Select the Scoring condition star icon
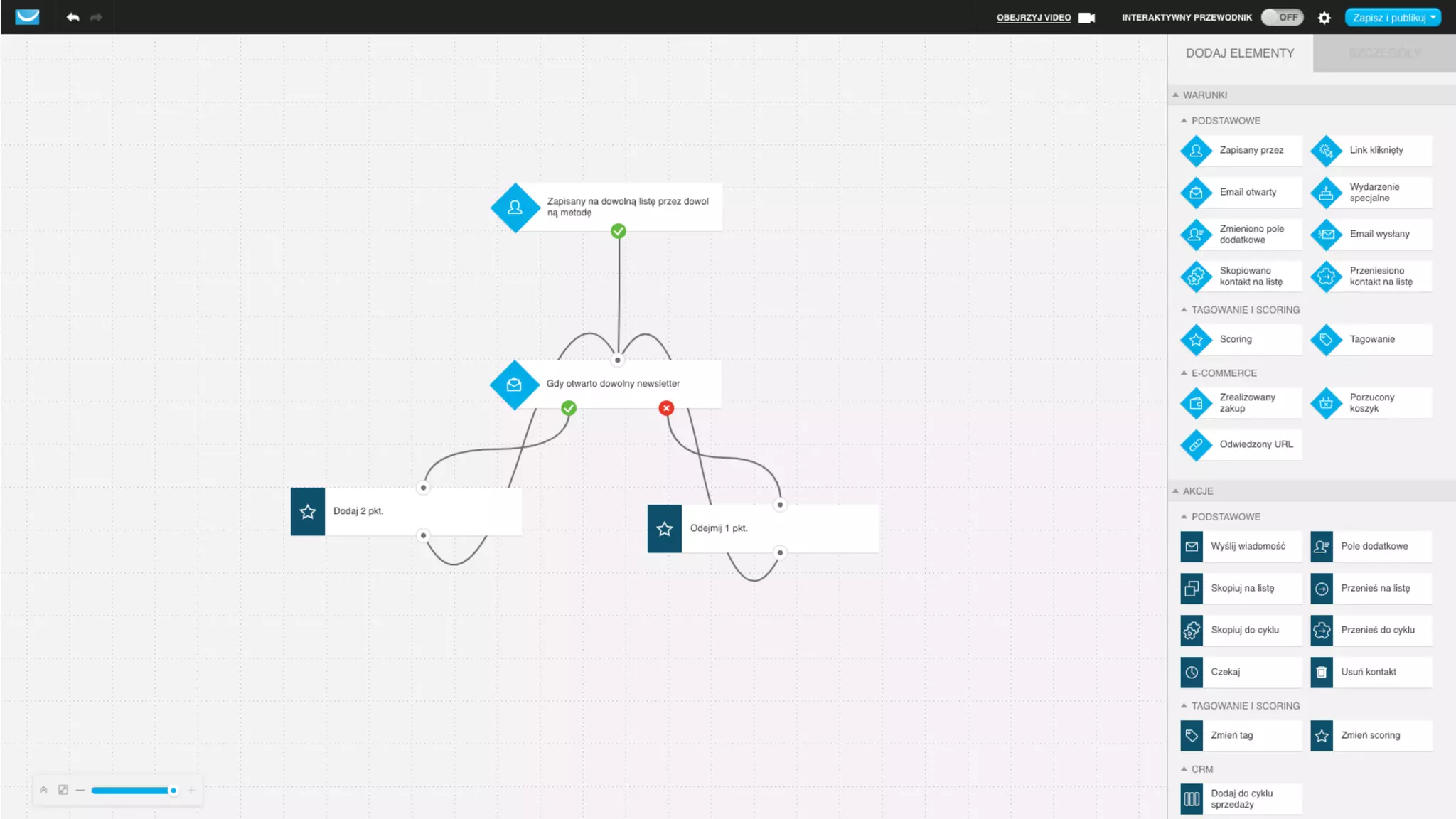This screenshot has width=1456, height=819. click(1196, 340)
